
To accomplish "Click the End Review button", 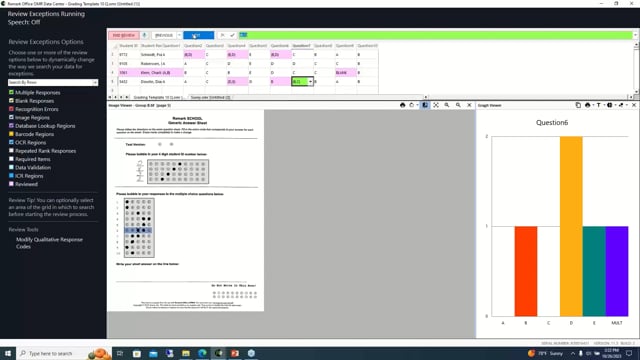I will coord(124,35).
